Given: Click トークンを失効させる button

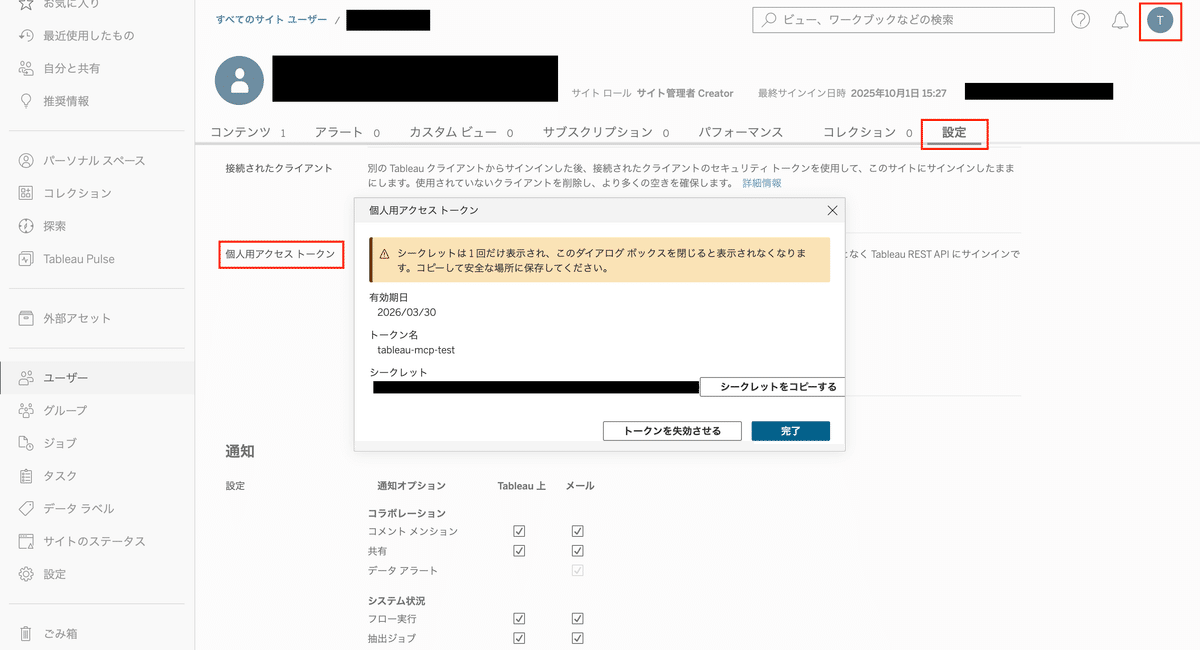Looking at the screenshot, I should (x=671, y=431).
